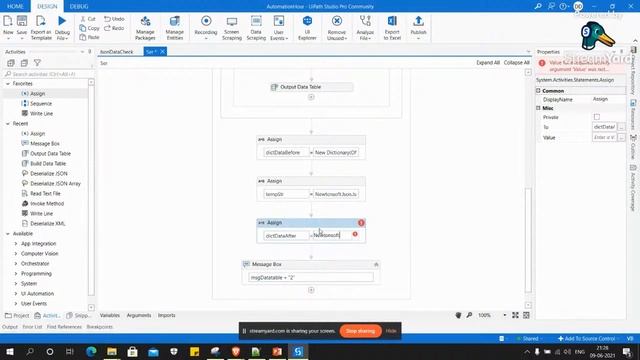Toggle the Private checkbox
640x360 pixels.
click(x=597, y=117)
